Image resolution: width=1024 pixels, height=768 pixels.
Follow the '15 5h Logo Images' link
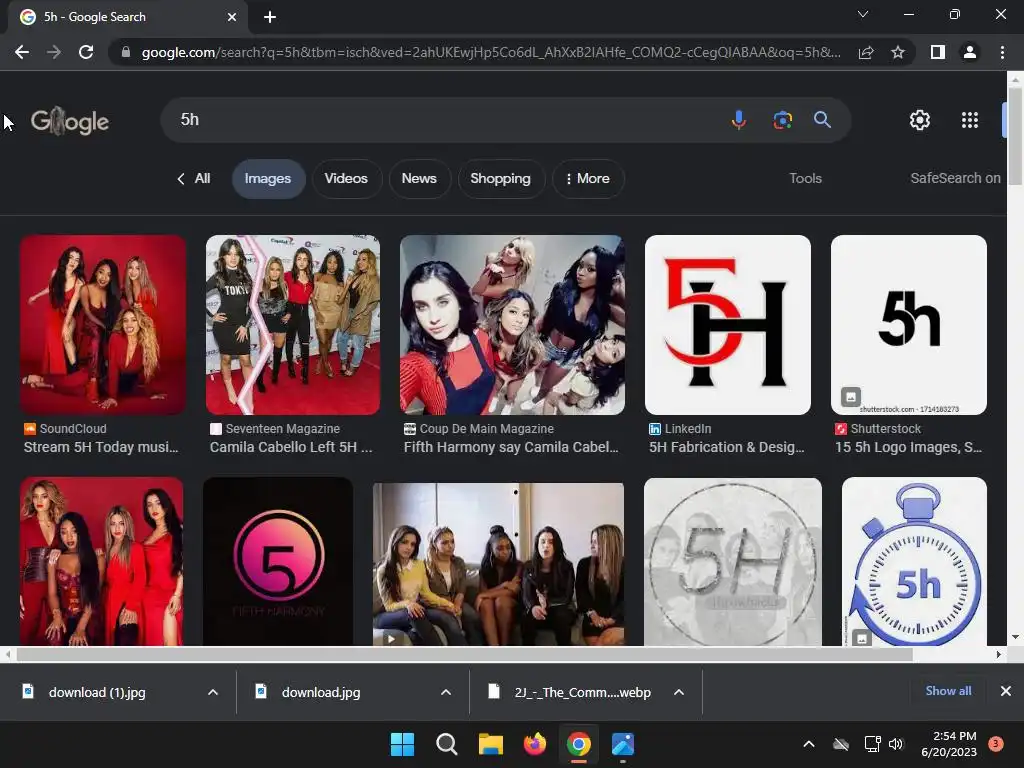(x=908, y=447)
